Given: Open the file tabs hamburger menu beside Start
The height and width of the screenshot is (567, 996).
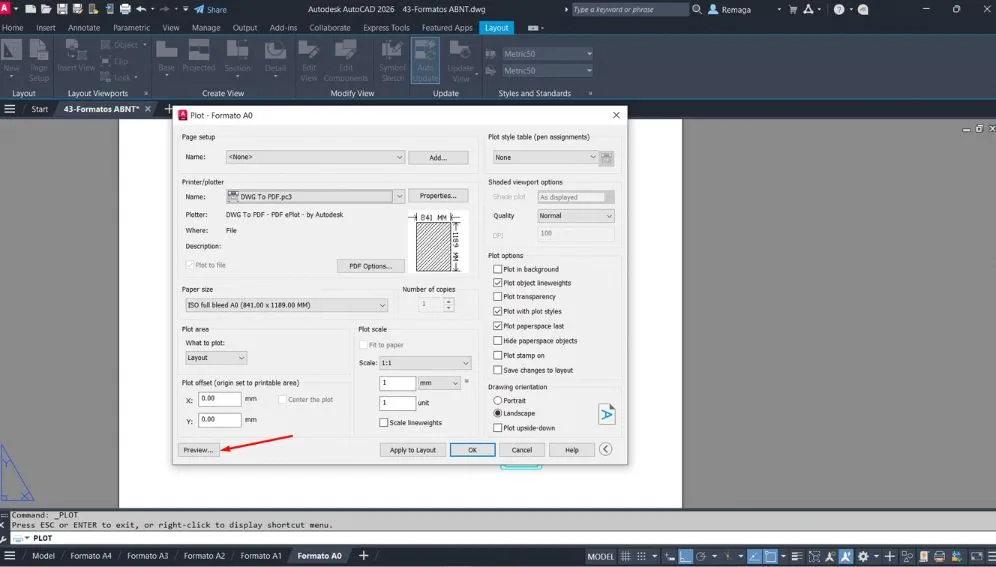Looking at the screenshot, I should pos(10,109).
